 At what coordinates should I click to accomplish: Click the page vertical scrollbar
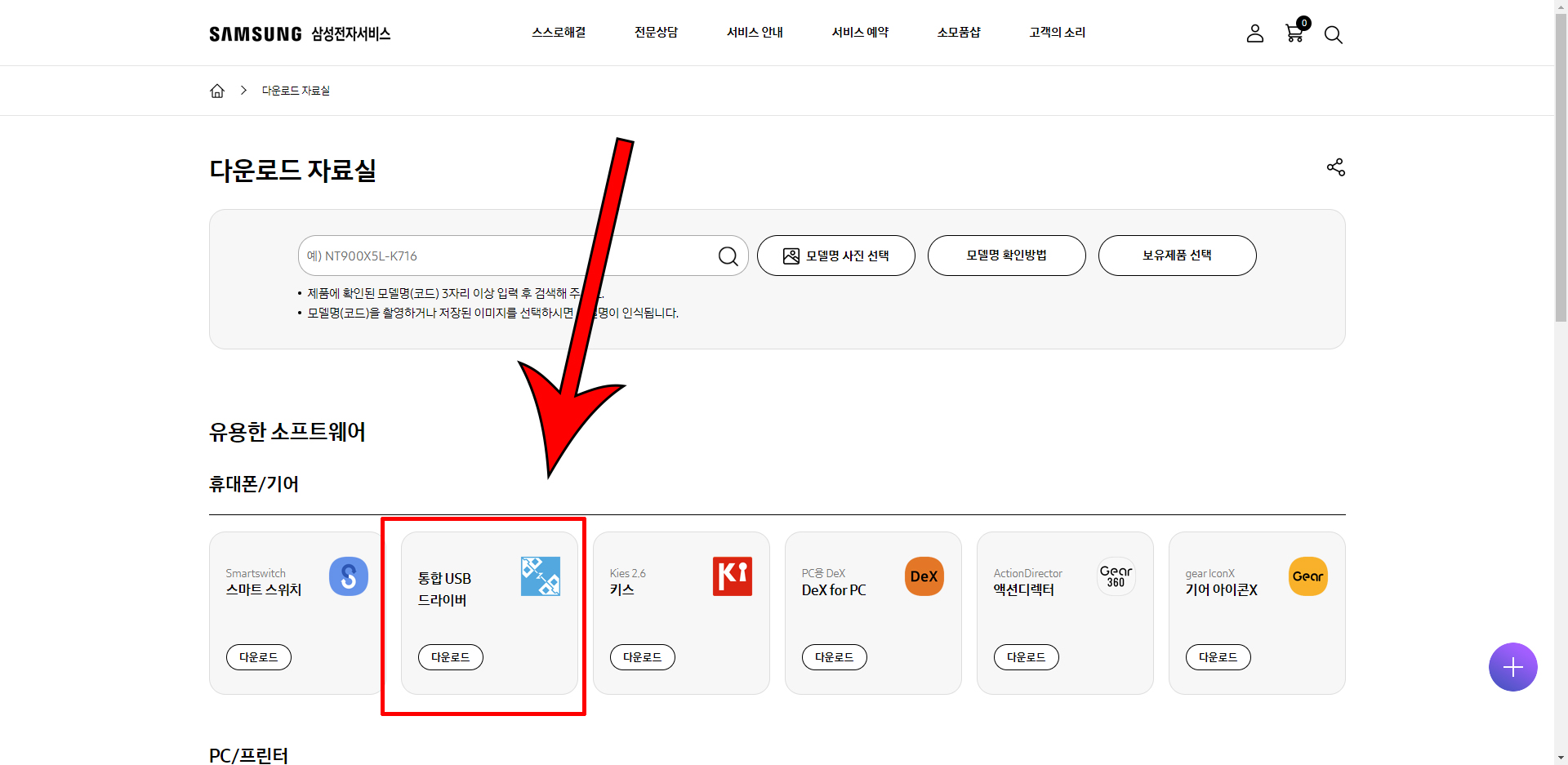(x=1561, y=167)
